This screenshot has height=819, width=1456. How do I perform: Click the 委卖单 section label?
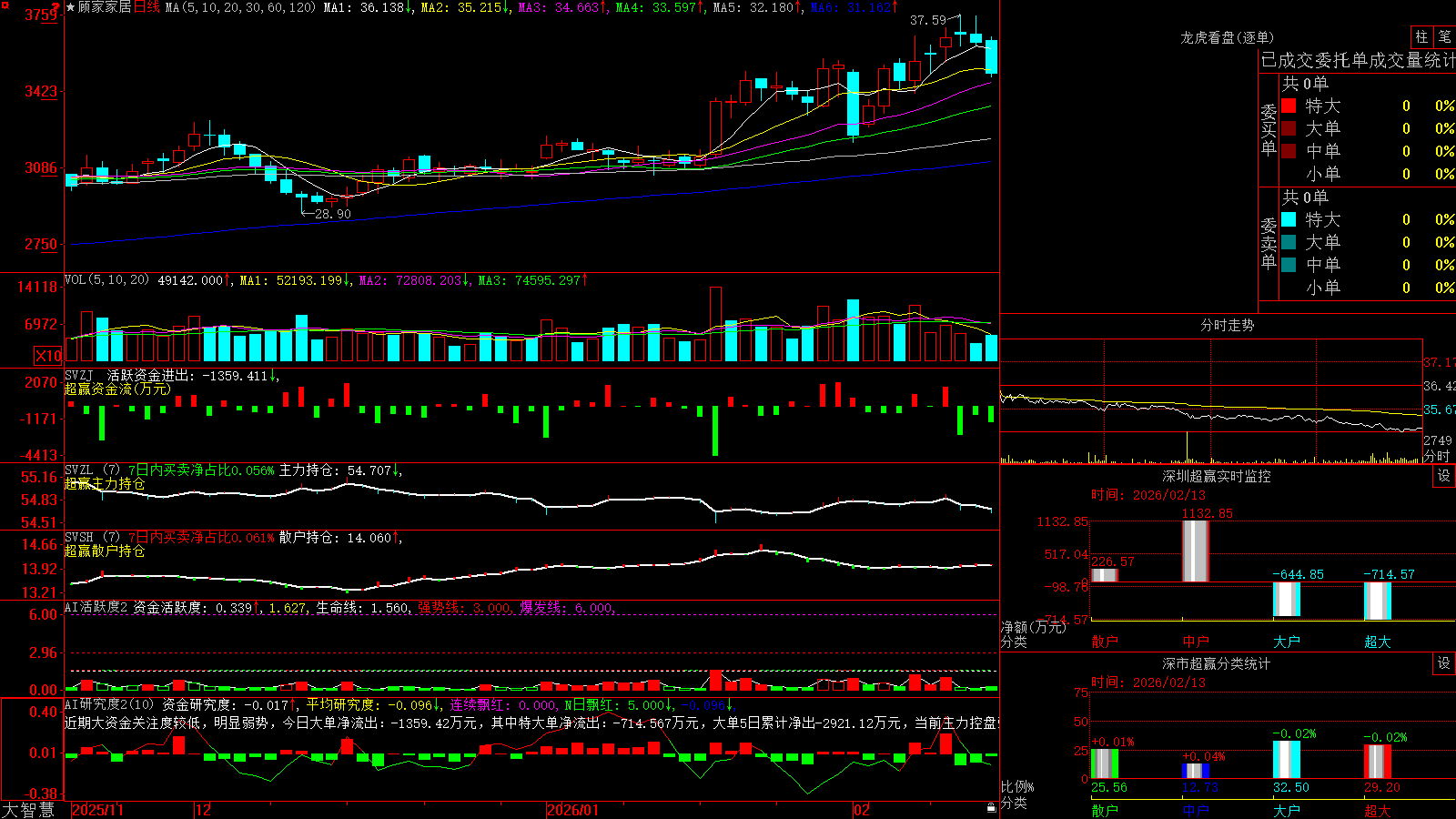tap(1269, 243)
